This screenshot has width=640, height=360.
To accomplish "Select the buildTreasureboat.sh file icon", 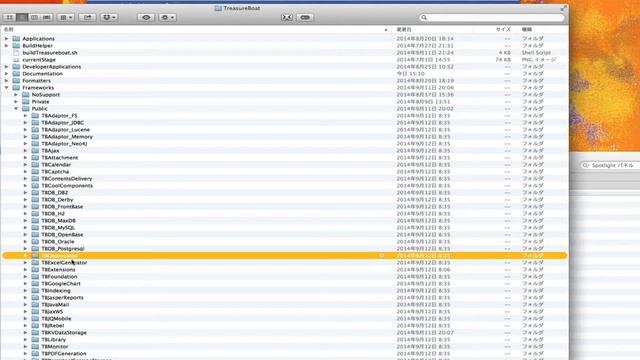I will coord(16,53).
